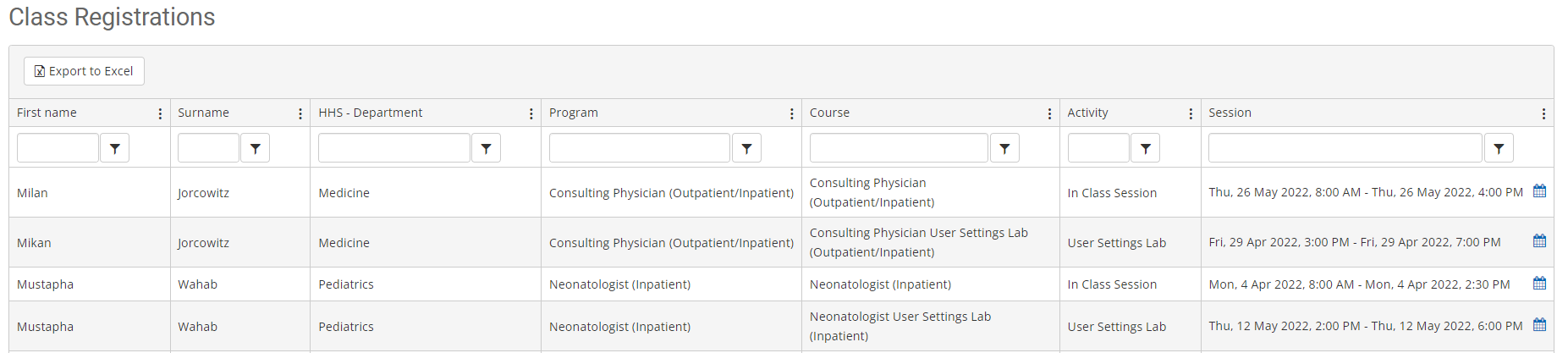
Task: Click the HHS - Department filter text box
Action: click(x=393, y=148)
